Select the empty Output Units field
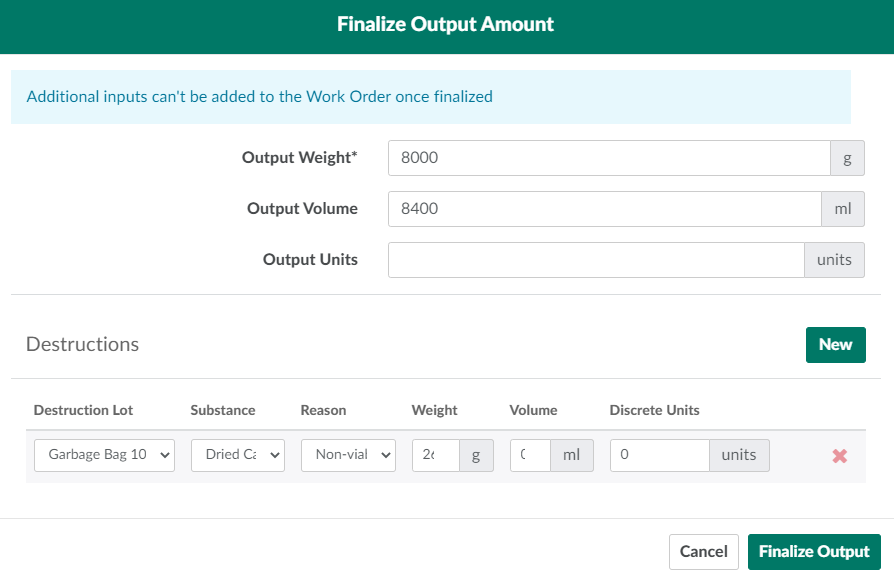Image resolution: width=894 pixels, height=583 pixels. point(596,260)
